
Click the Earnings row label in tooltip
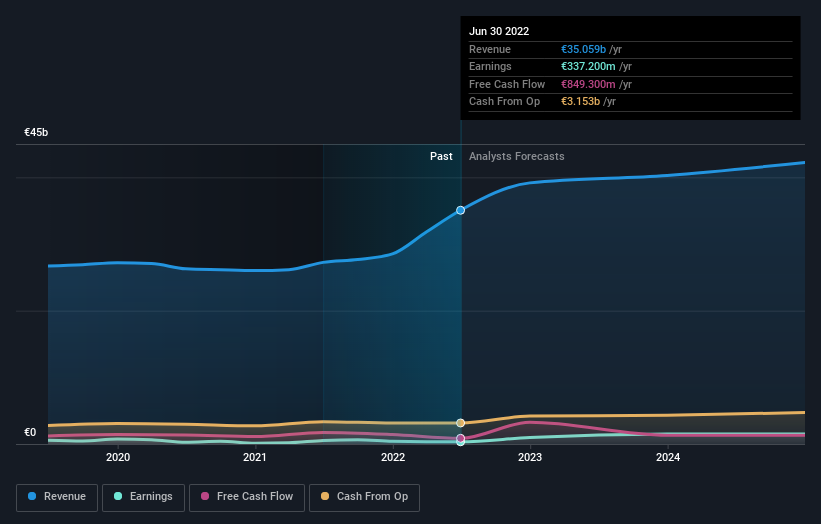coord(490,66)
